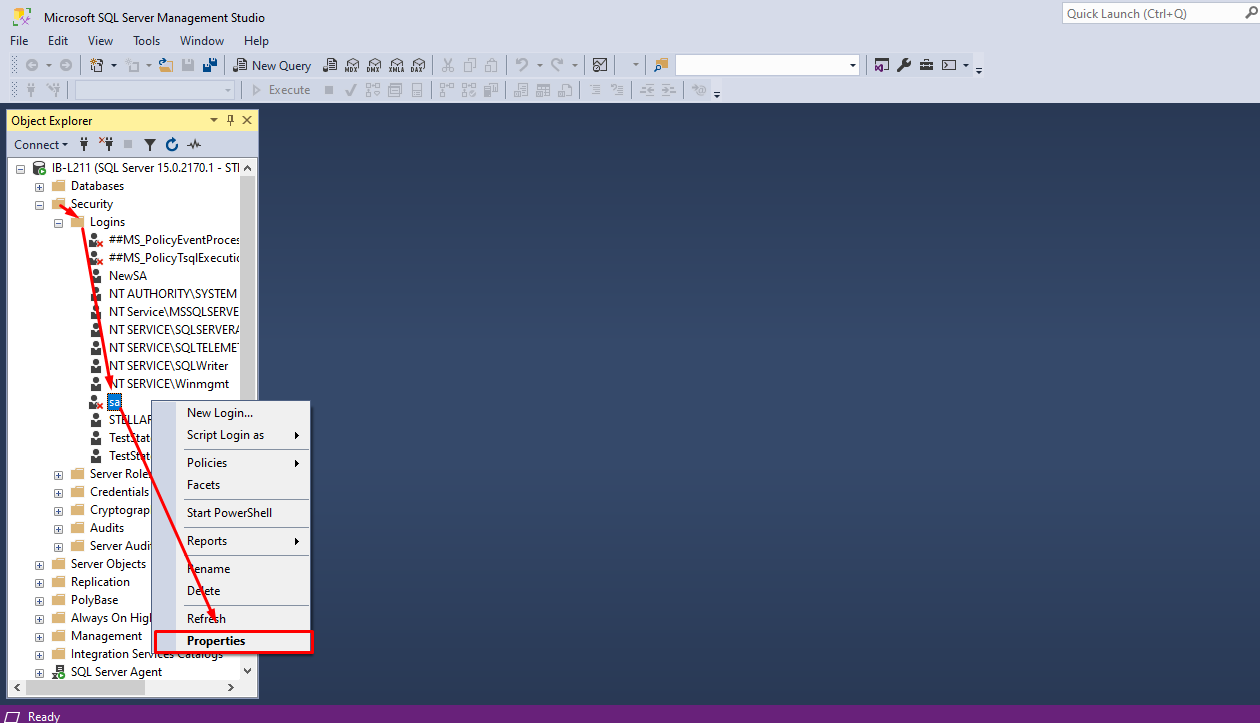Collapse the Security node
The image size is (1260, 723).
point(39,204)
